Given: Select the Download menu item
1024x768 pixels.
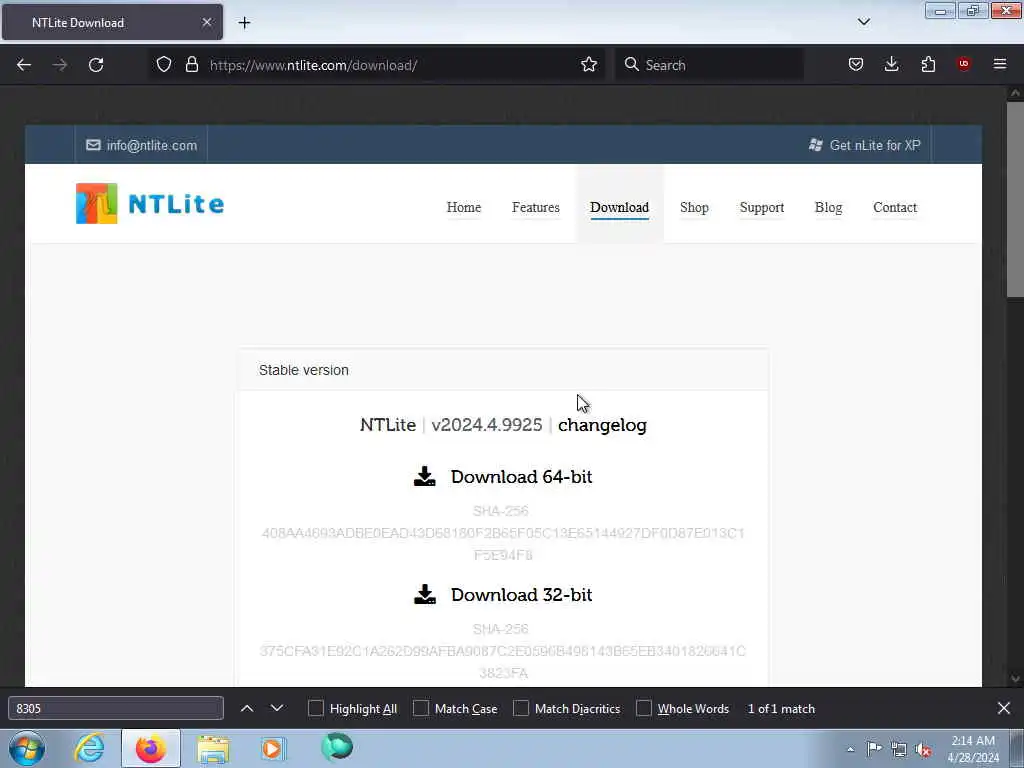Looking at the screenshot, I should coord(619,207).
